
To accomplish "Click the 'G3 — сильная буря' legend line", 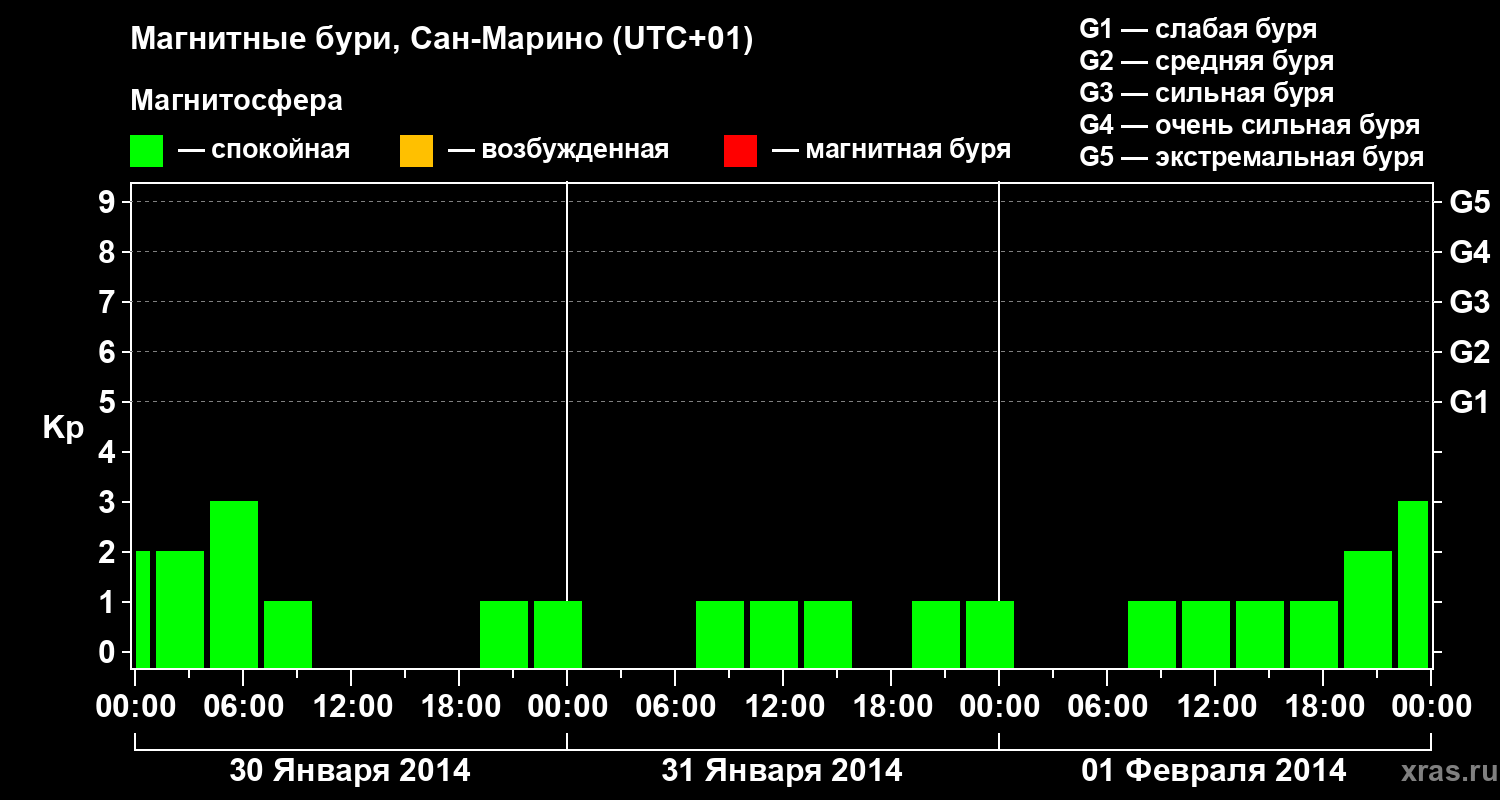I will point(1207,93).
